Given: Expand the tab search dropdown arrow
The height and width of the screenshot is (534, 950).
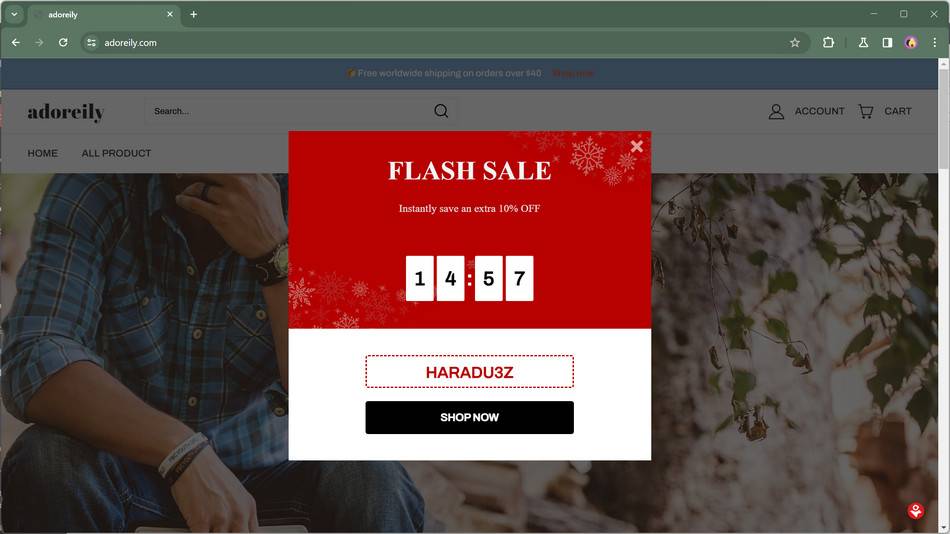Looking at the screenshot, I should point(14,14).
